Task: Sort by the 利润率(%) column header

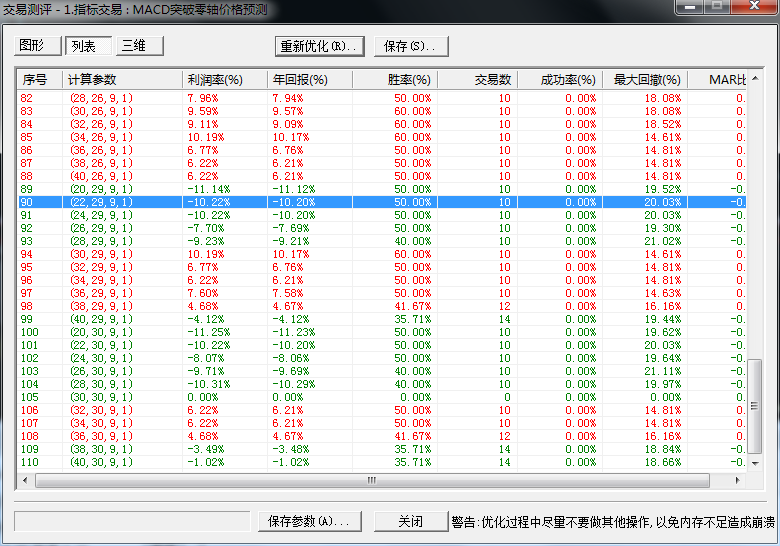Action: (x=225, y=80)
